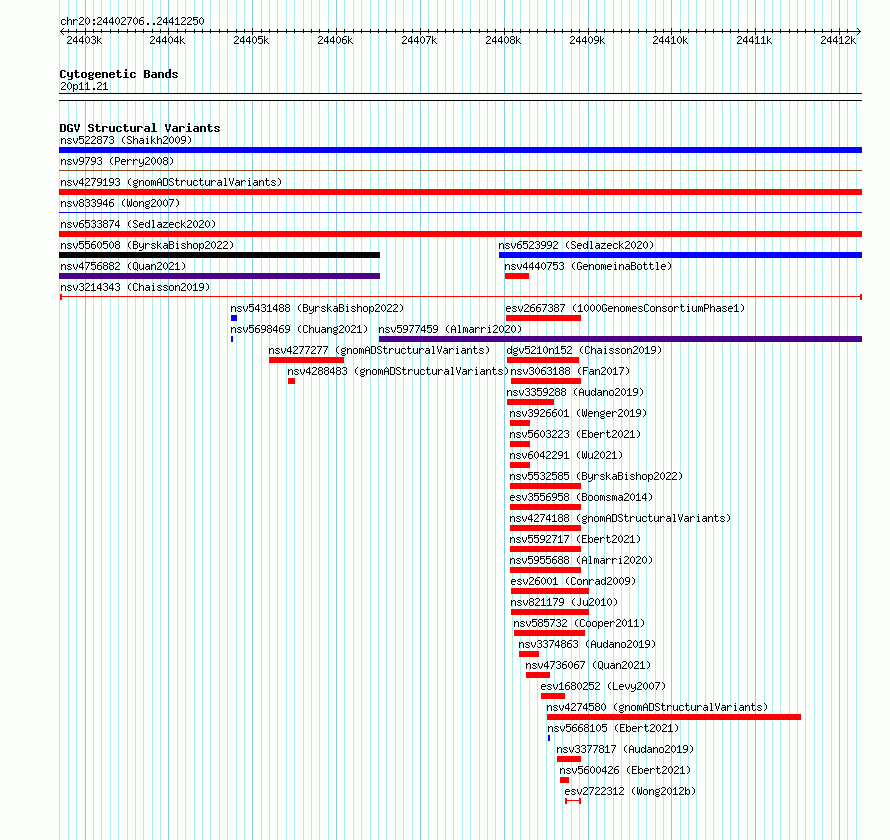Click nsv3359288 (Audano2019) label

[575, 392]
